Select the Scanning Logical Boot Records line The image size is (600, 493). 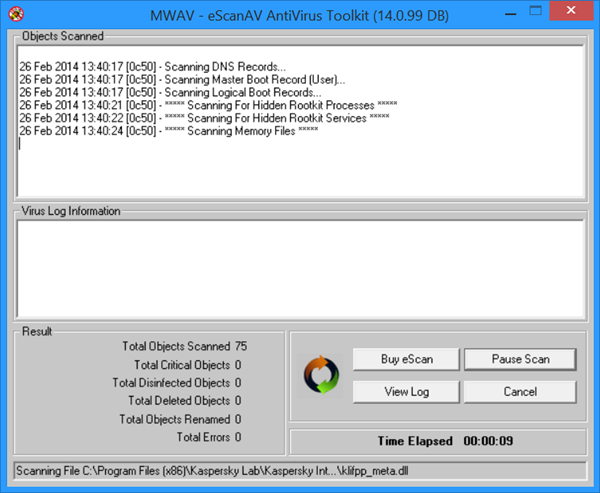(x=170, y=93)
